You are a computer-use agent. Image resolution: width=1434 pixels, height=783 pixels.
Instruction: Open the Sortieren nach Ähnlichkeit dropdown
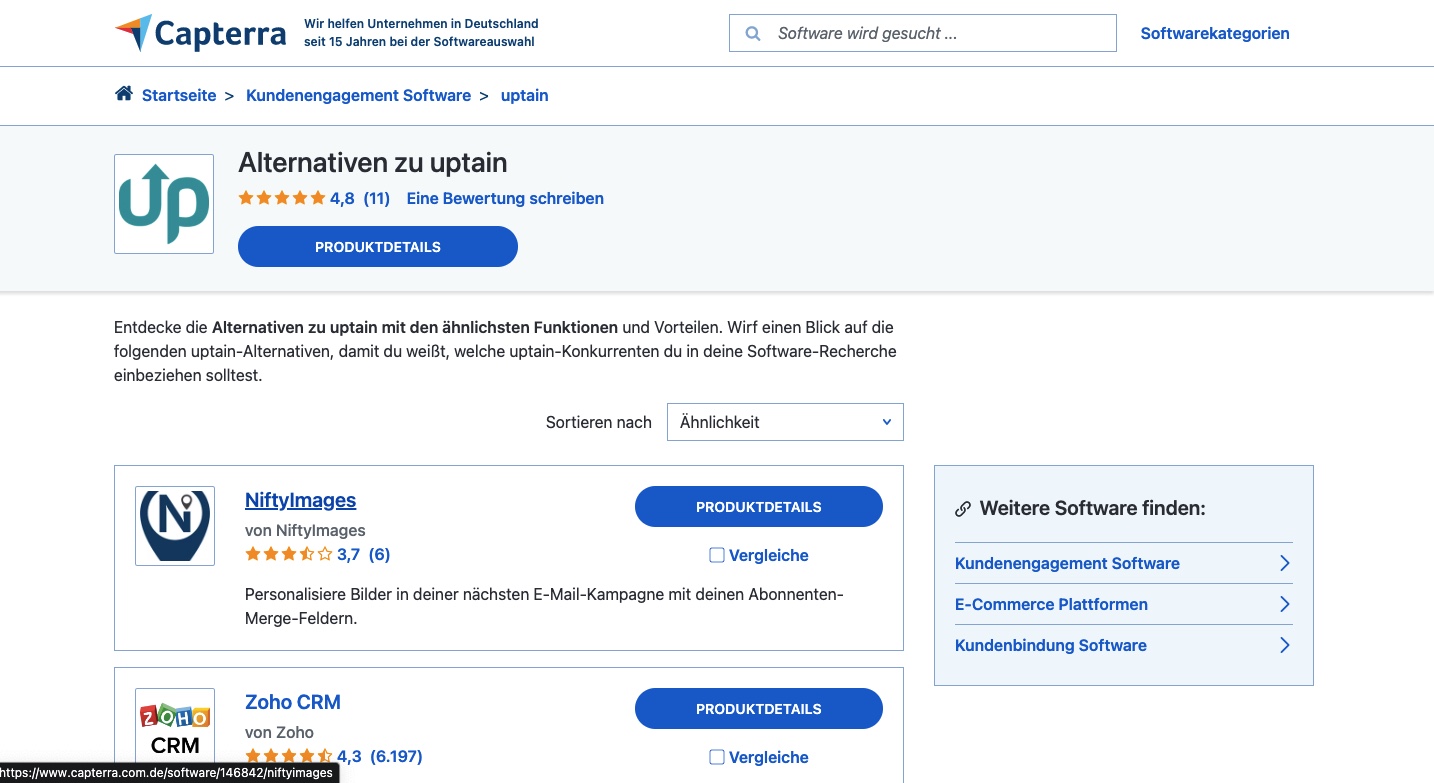pos(784,422)
